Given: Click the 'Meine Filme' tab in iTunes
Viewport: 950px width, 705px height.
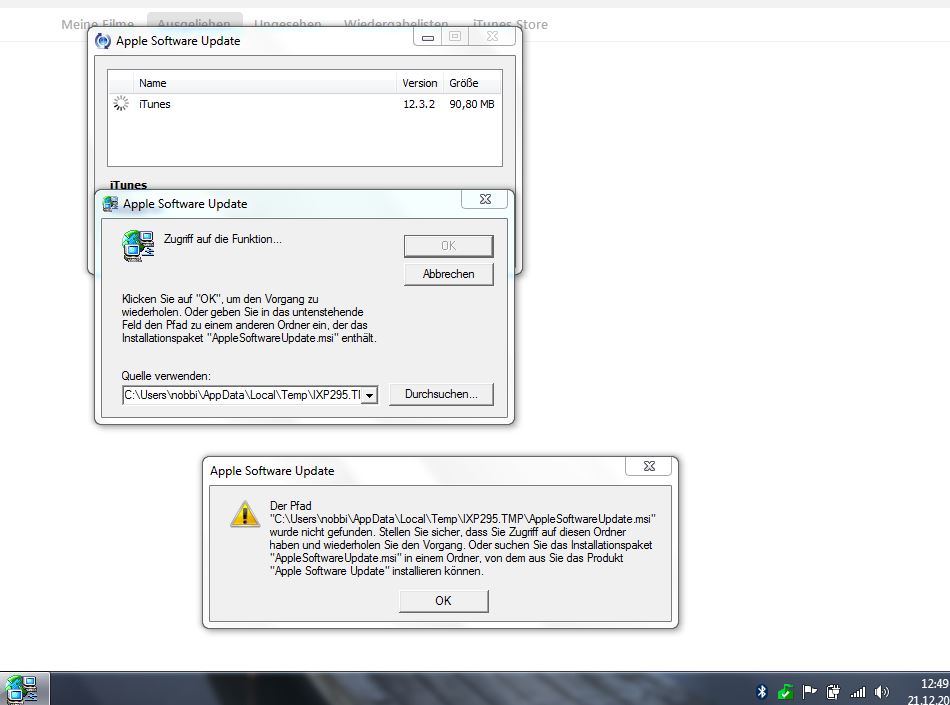Looking at the screenshot, I should click(98, 24).
